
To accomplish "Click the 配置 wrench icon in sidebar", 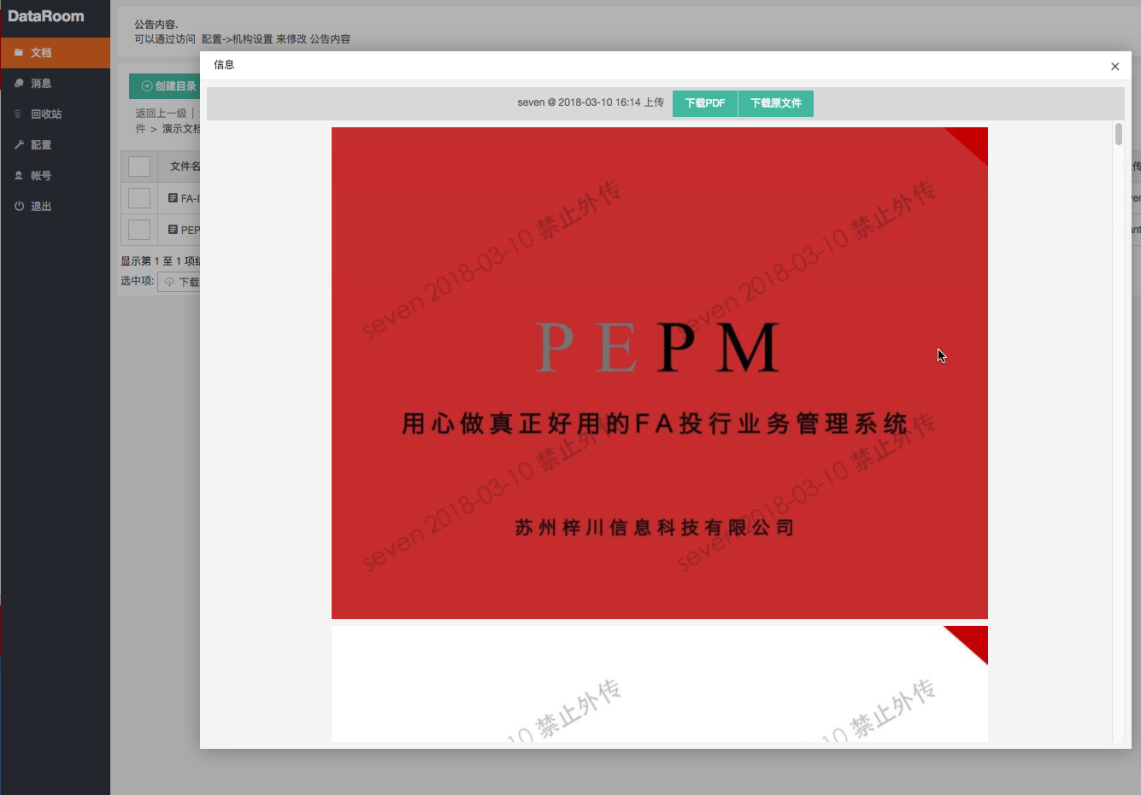I will click(18, 145).
